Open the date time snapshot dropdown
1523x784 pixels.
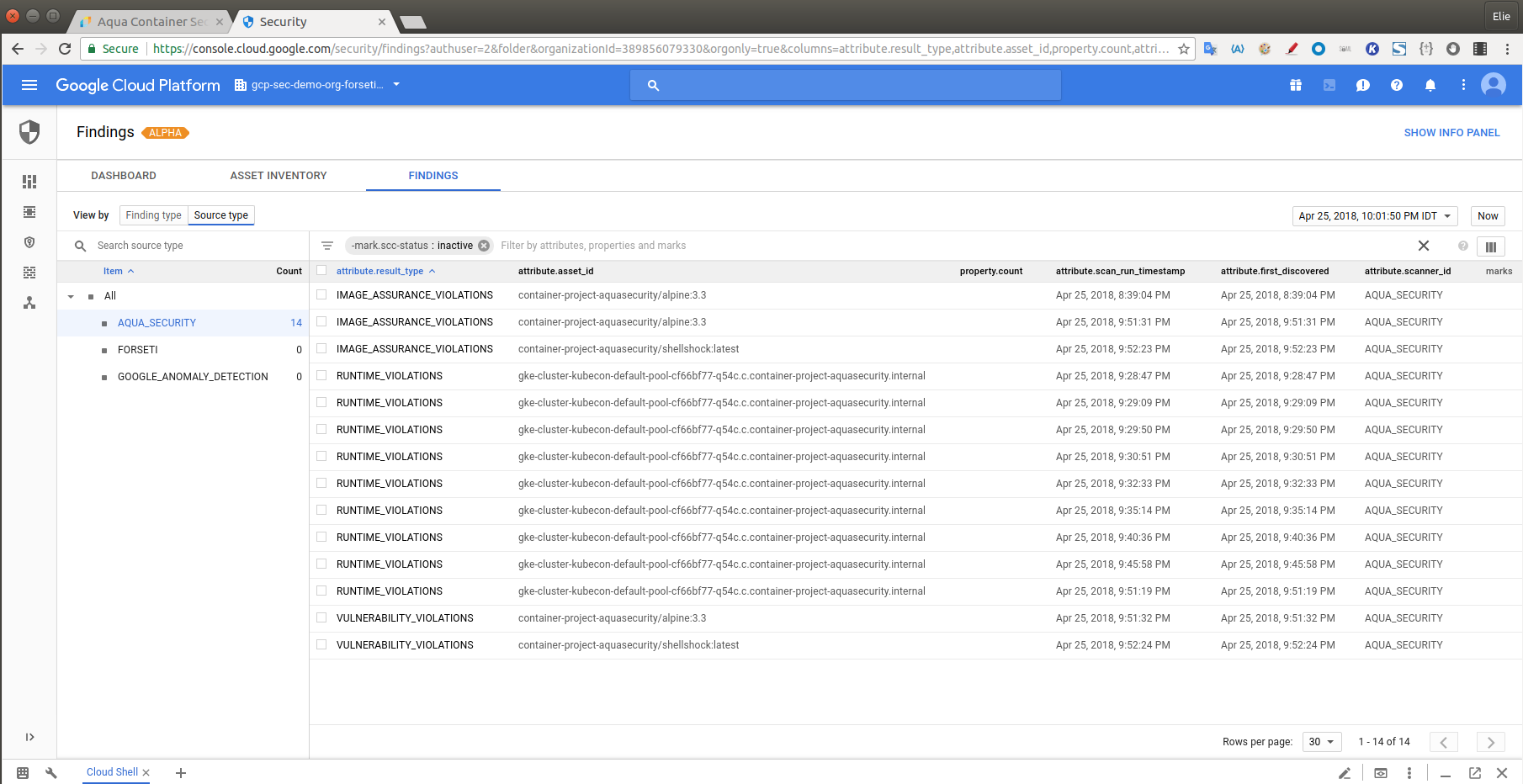1375,216
